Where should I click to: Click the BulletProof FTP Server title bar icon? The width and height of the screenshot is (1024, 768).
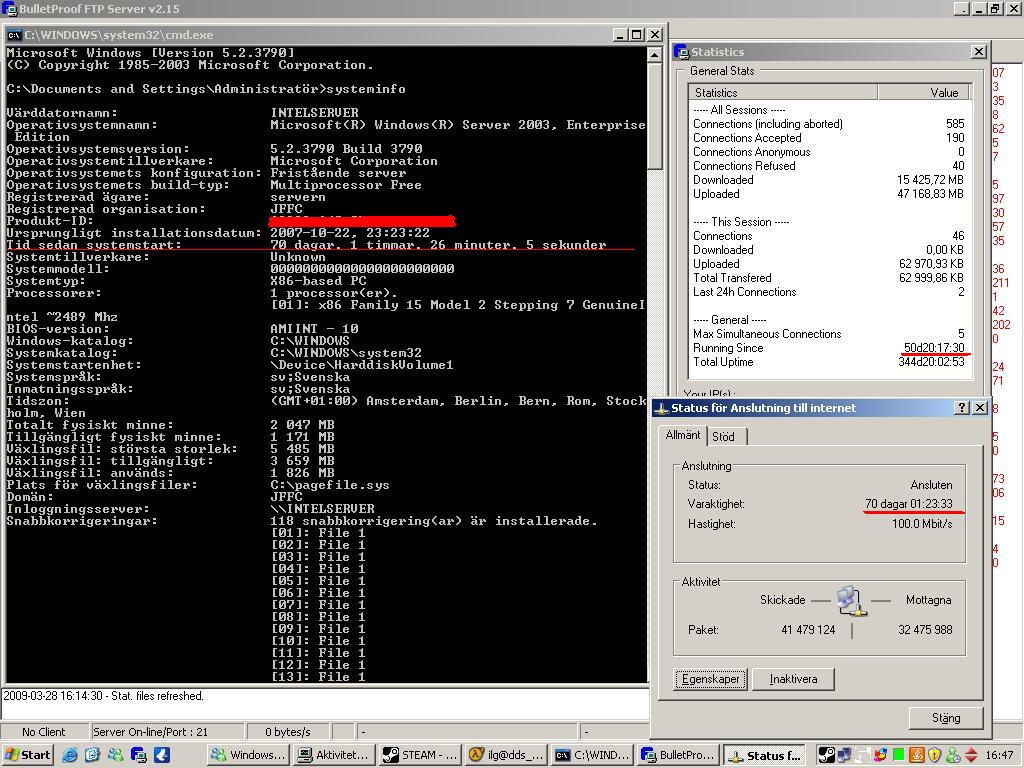(x=9, y=8)
